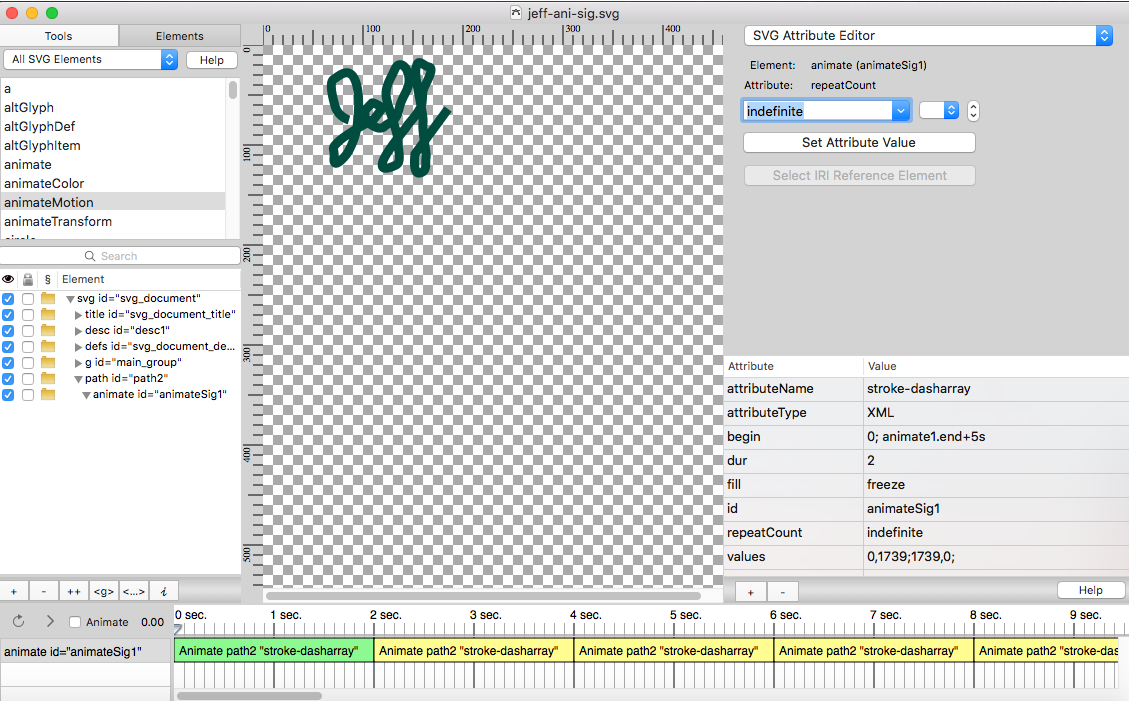Collapse the svg id="svg_document" tree node
This screenshot has width=1129, height=701.
pyautogui.click(x=68, y=298)
